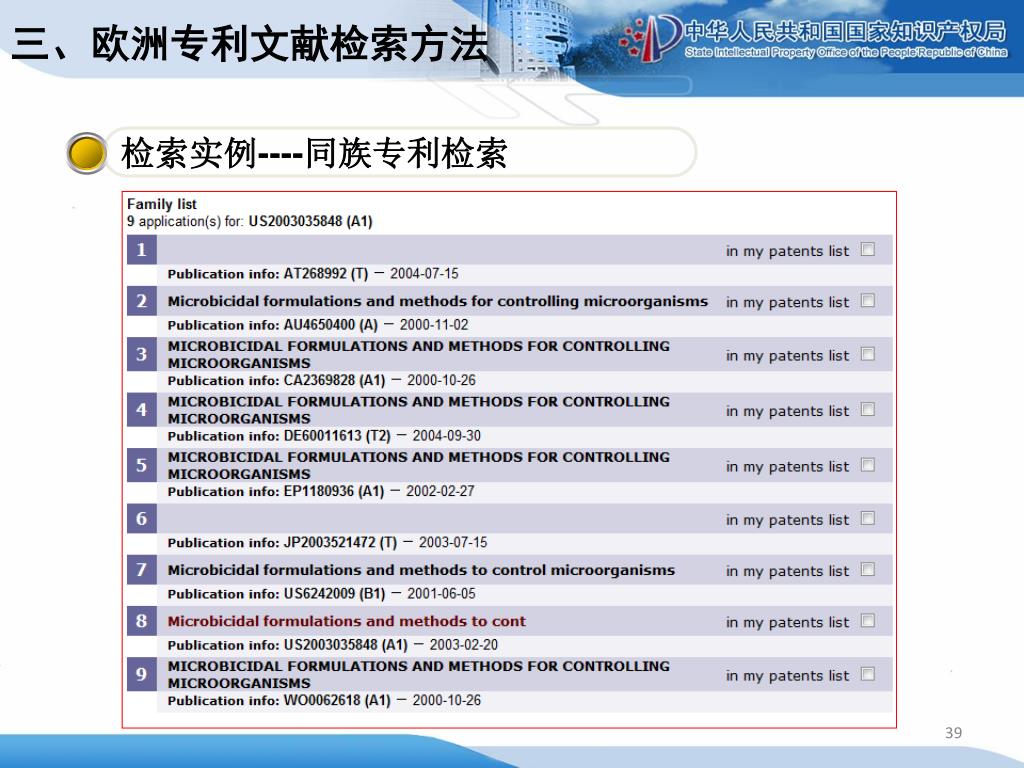Select number badge 3 in family list
The width and height of the screenshot is (1024, 768).
142,354
